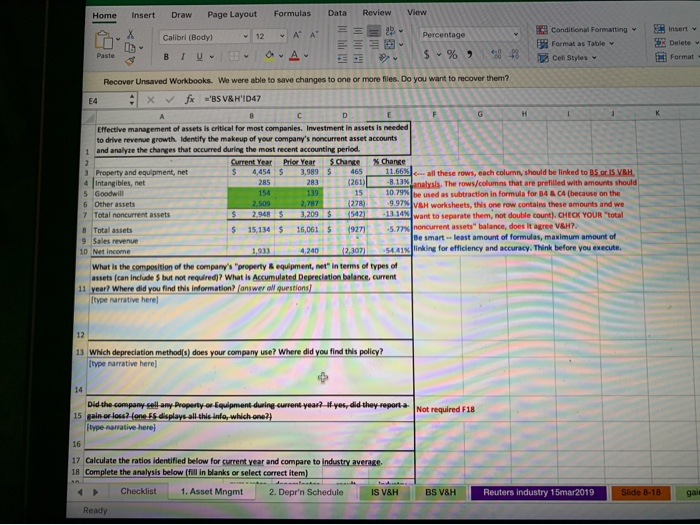Increase indent of cell text
Viewport: 700px width, 525px height.
coord(358,58)
